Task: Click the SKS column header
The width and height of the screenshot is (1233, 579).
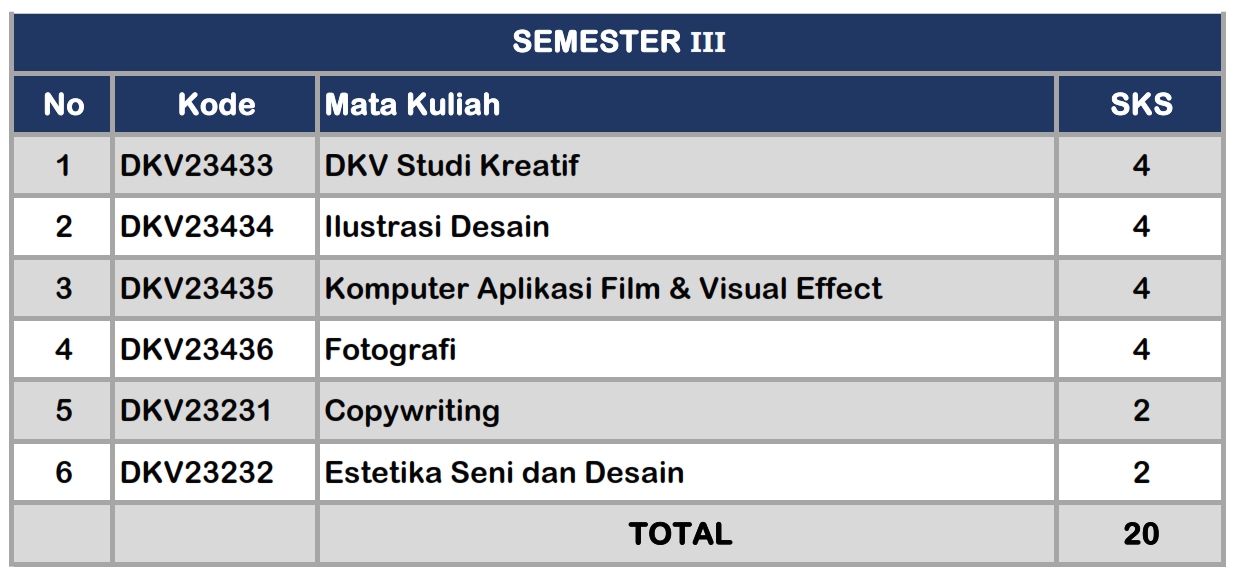Action: click(1141, 104)
